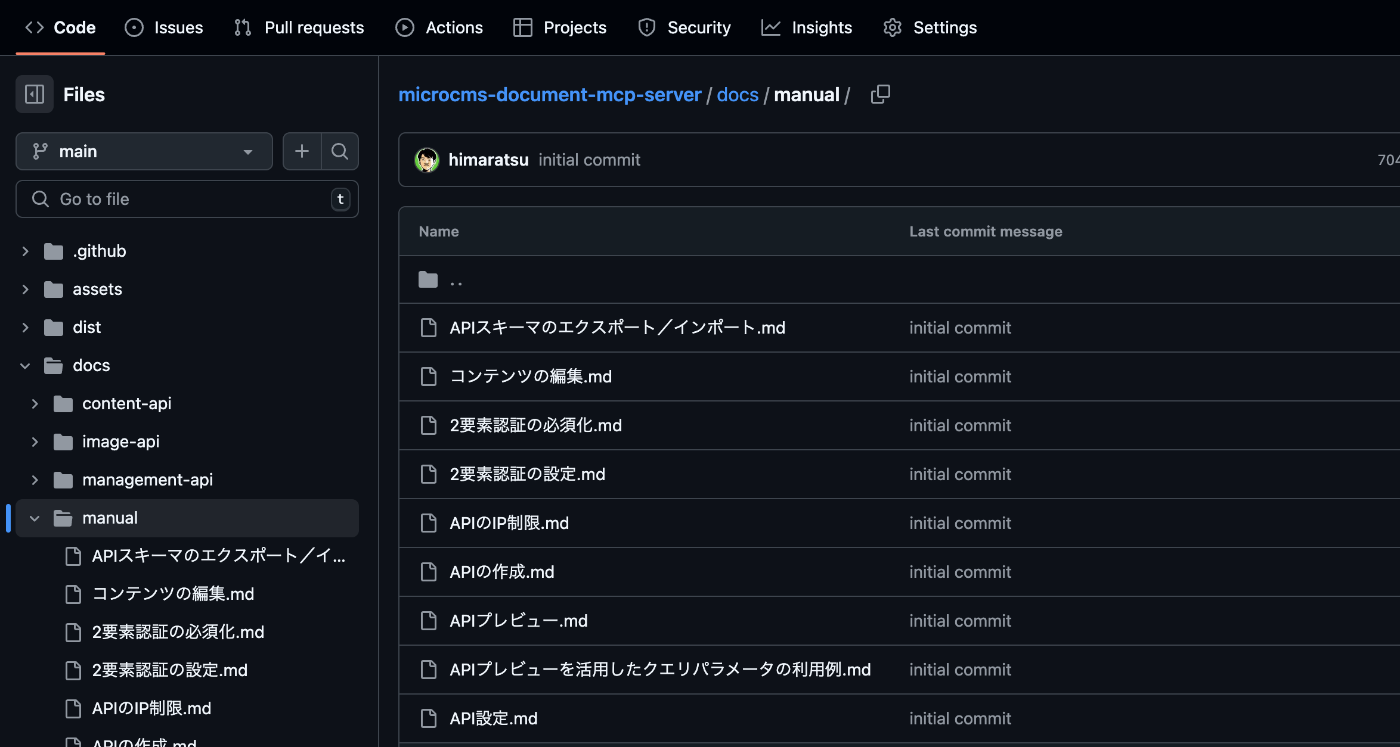Viewport: 1400px width, 747px height.
Task: Click the add file plus icon
Action: 302,151
